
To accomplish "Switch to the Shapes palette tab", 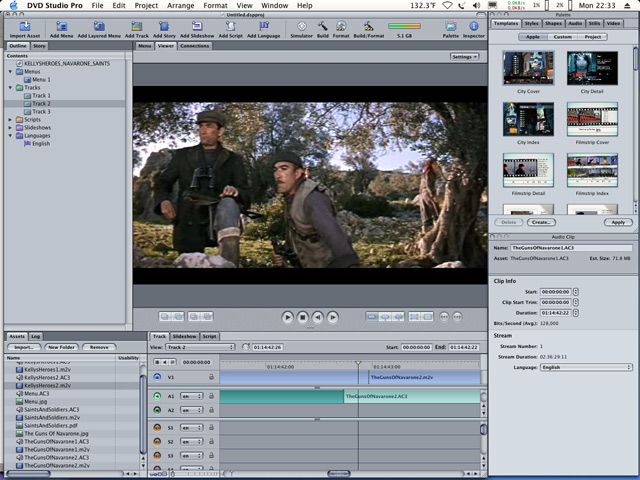I will coord(553,23).
